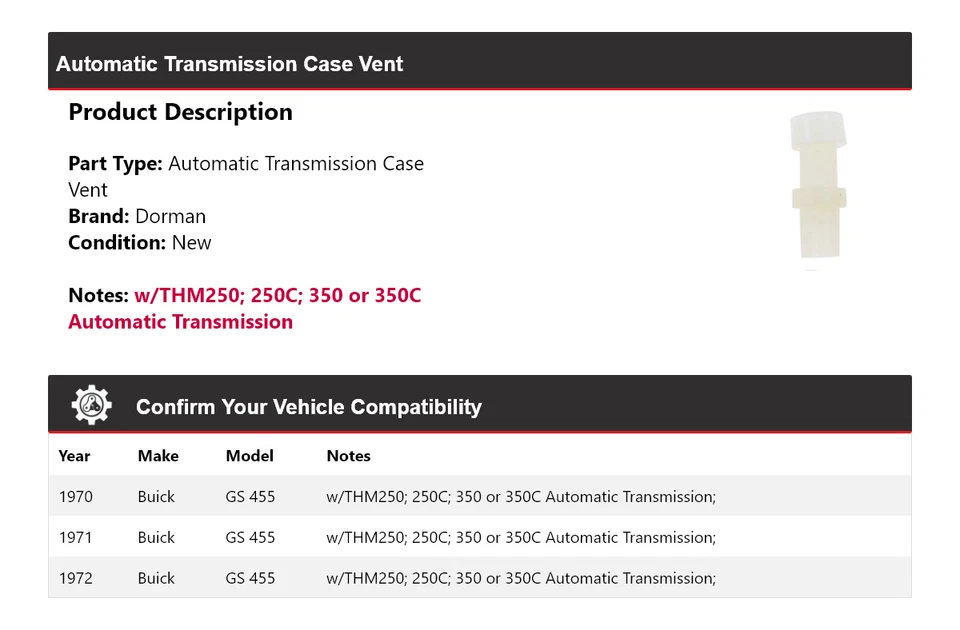Click GS 455 in the 1971 row
The height and width of the screenshot is (630, 960).
pos(250,538)
